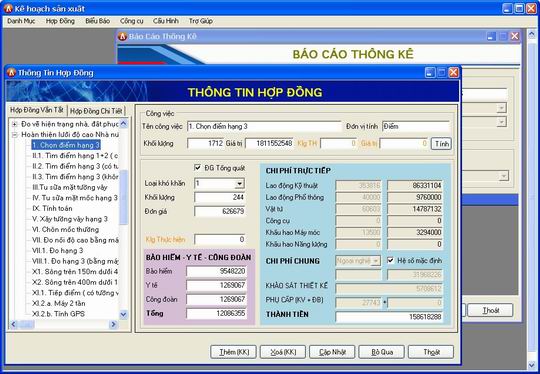Click the Khối lượng field showing 244

[220, 197]
